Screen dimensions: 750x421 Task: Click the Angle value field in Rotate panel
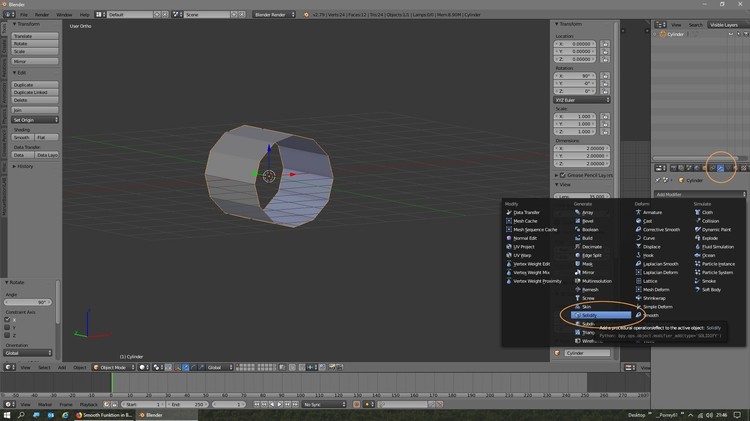(29, 301)
